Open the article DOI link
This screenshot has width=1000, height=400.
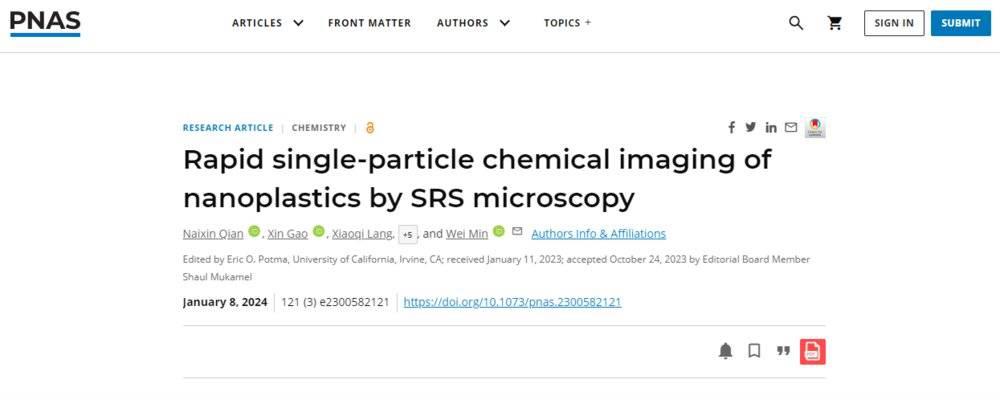pyautogui.click(x=511, y=302)
